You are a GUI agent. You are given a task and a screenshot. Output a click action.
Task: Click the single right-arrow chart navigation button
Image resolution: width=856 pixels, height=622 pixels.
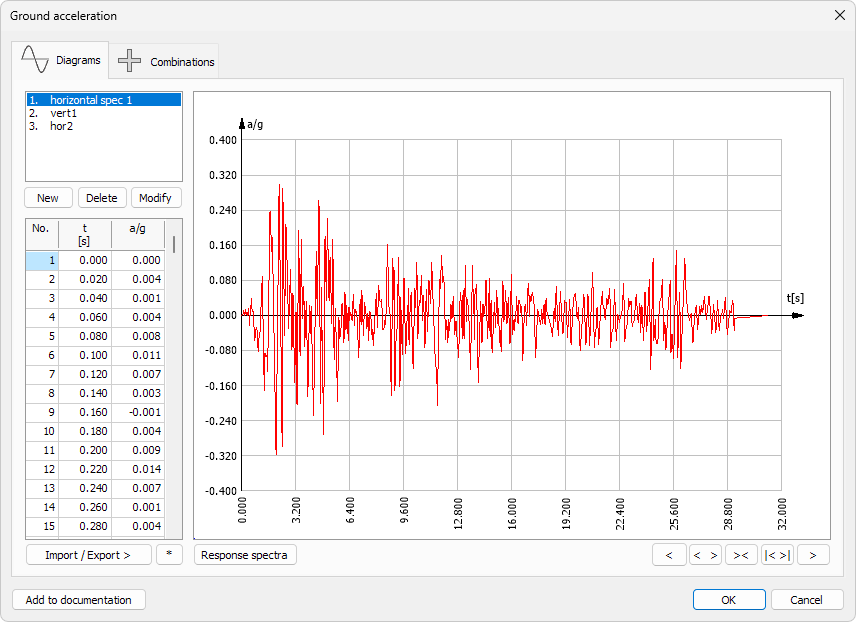[813, 554]
